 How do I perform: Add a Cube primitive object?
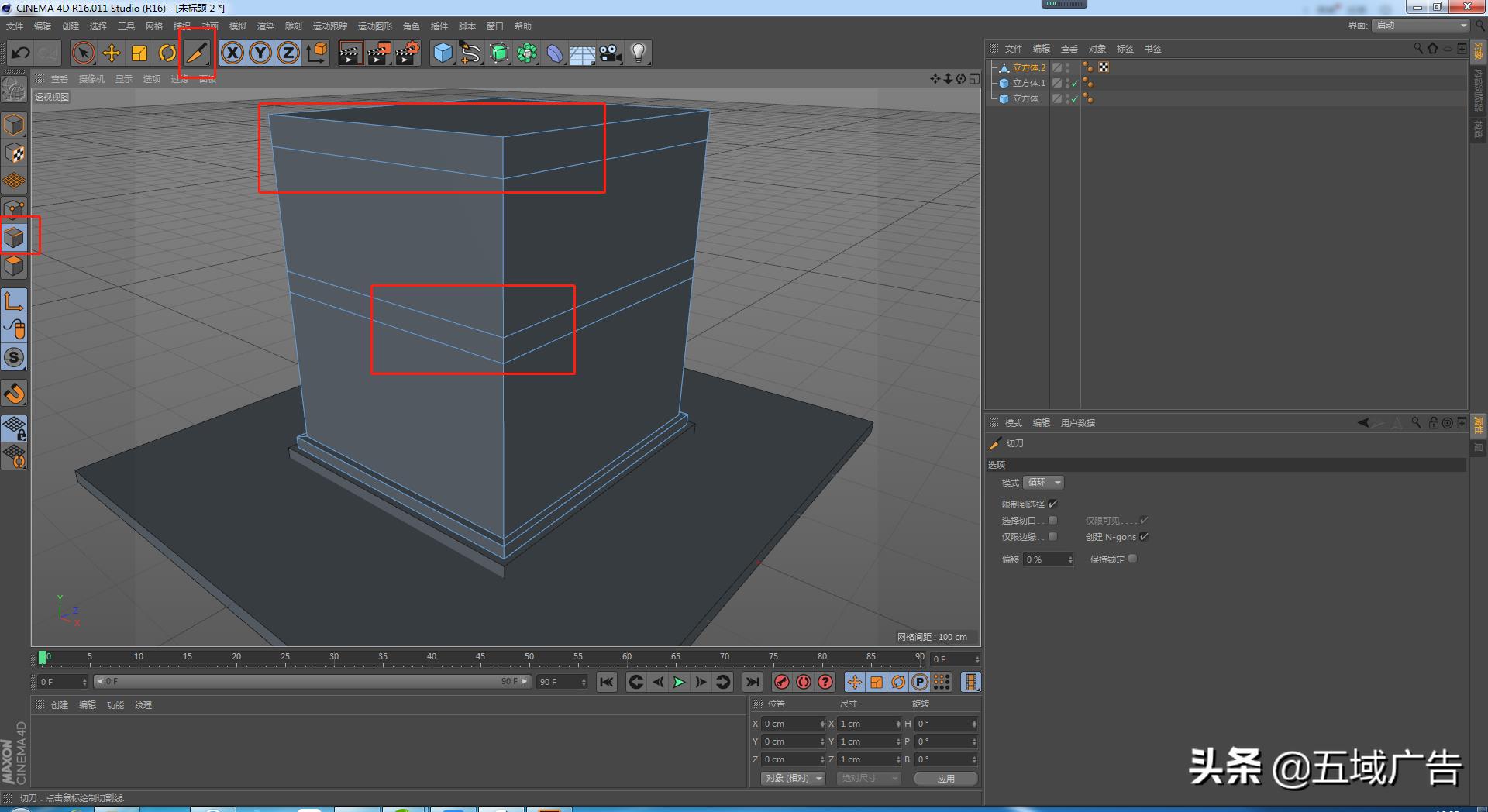pos(443,53)
